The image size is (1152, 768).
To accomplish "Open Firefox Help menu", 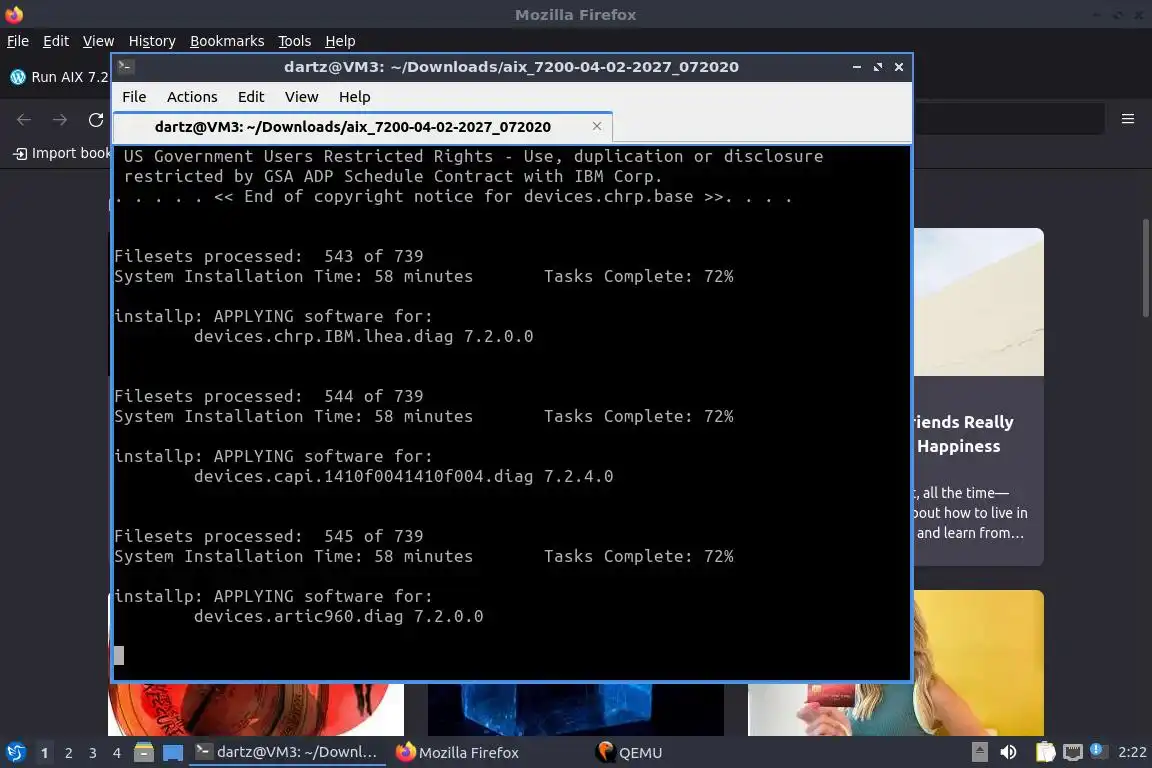I will point(340,41).
